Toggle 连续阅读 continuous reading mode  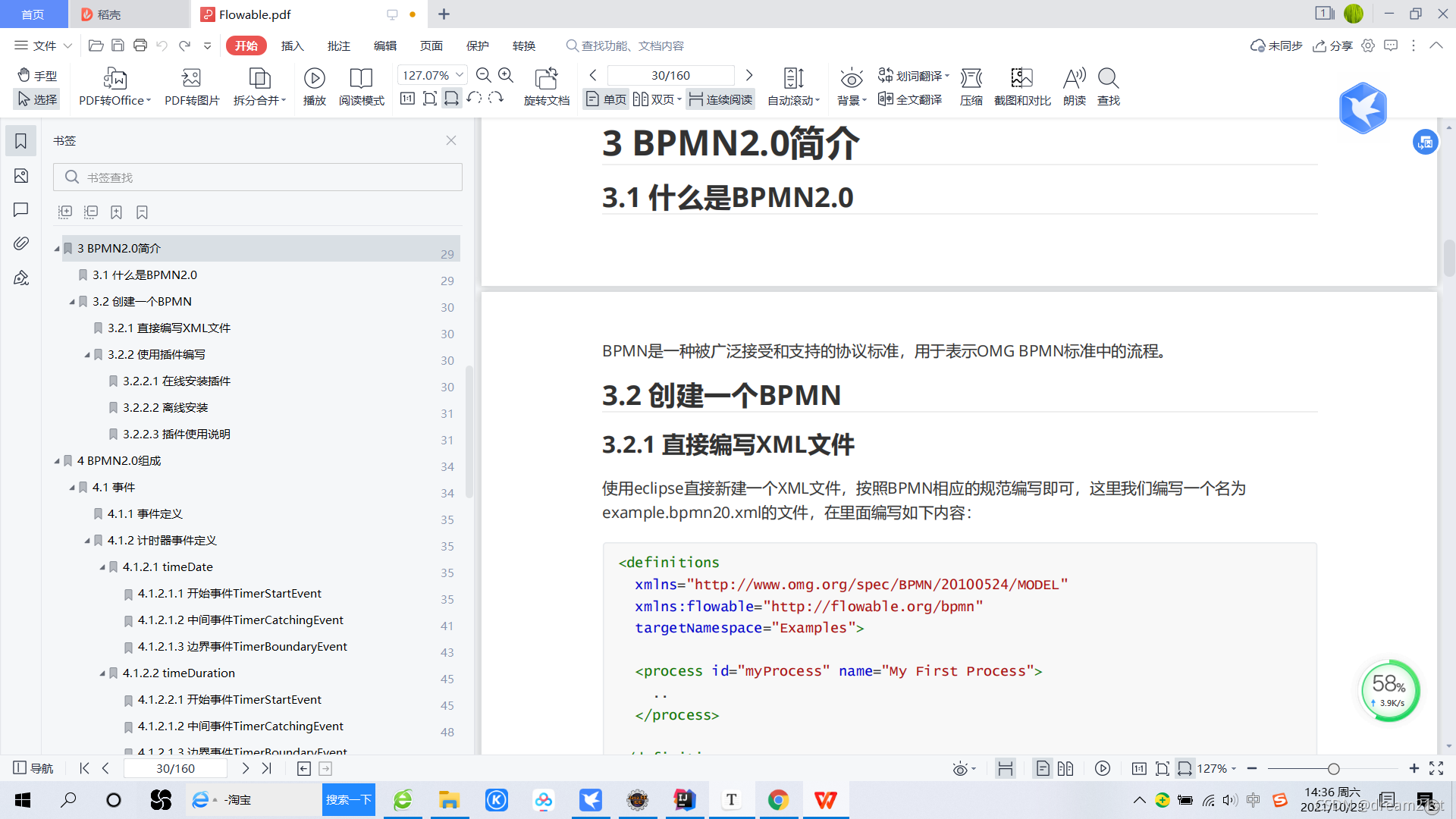[x=720, y=99]
